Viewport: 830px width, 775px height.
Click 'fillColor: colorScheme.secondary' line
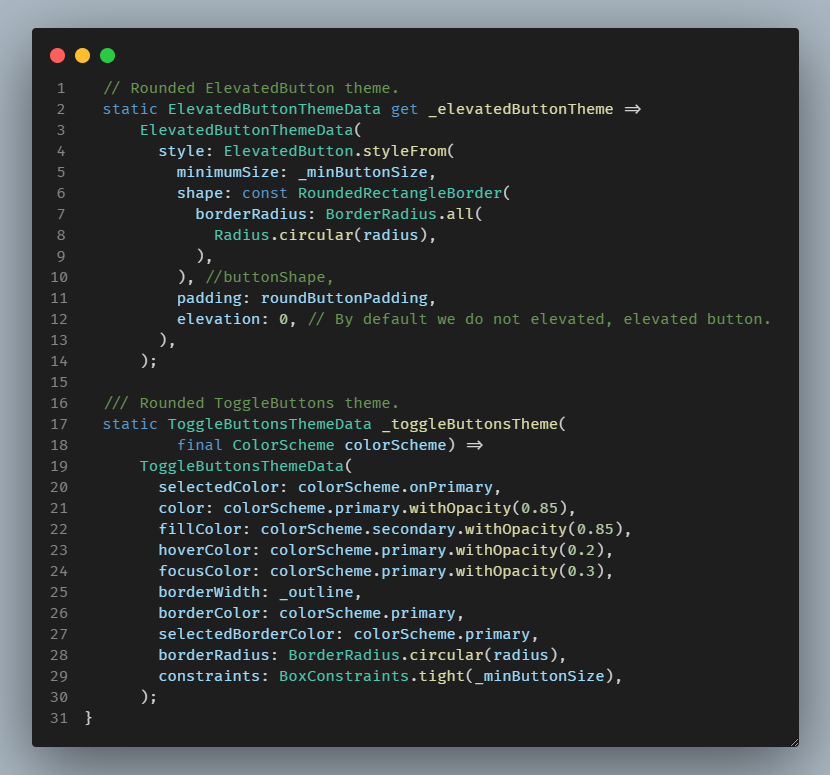click(x=395, y=529)
